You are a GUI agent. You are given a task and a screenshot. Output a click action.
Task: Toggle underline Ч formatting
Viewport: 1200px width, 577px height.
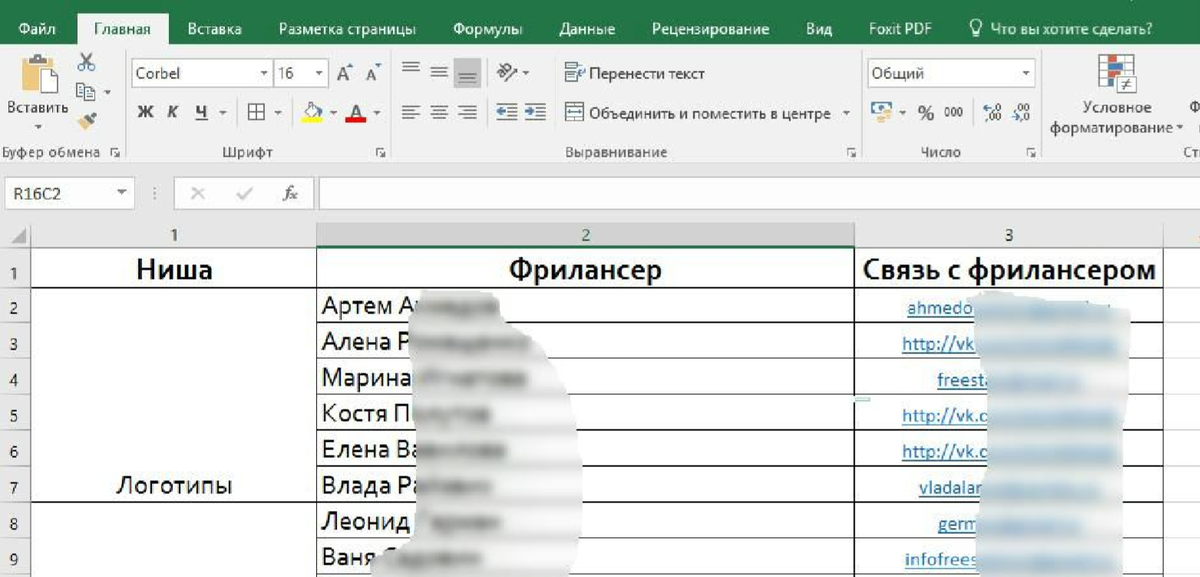(201, 113)
